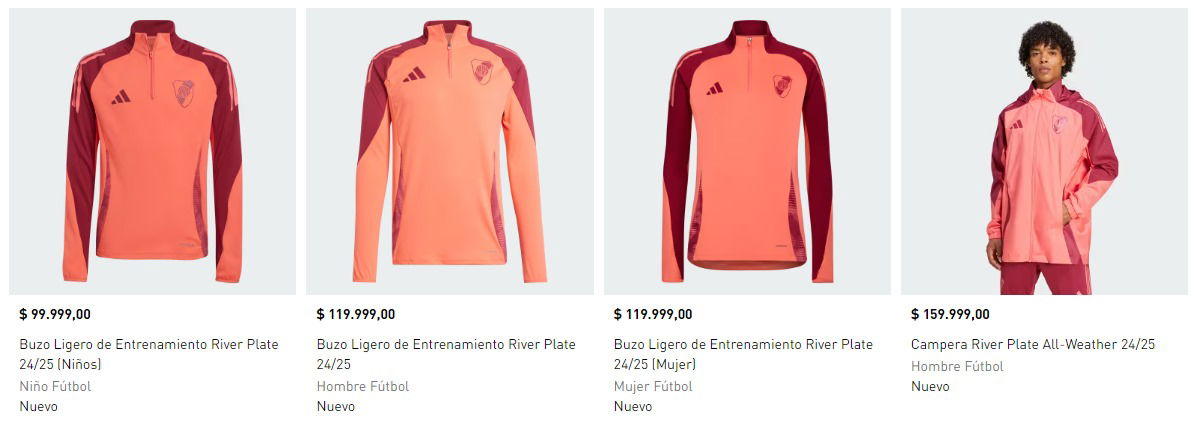
Task: Click the Nuevo label under the jacket
Action: click(931, 386)
